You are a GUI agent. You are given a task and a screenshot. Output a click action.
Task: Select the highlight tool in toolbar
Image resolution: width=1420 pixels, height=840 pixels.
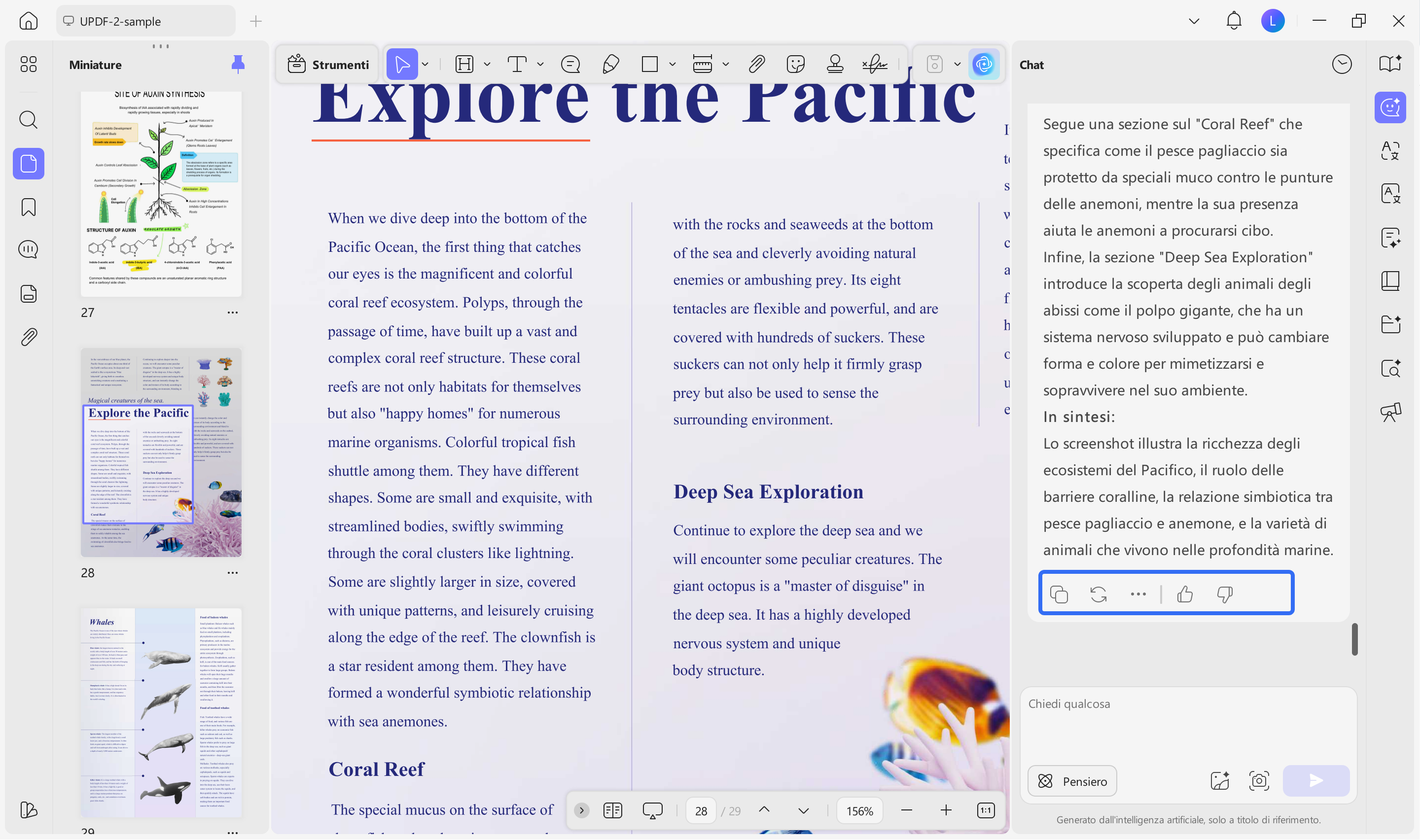(x=464, y=64)
